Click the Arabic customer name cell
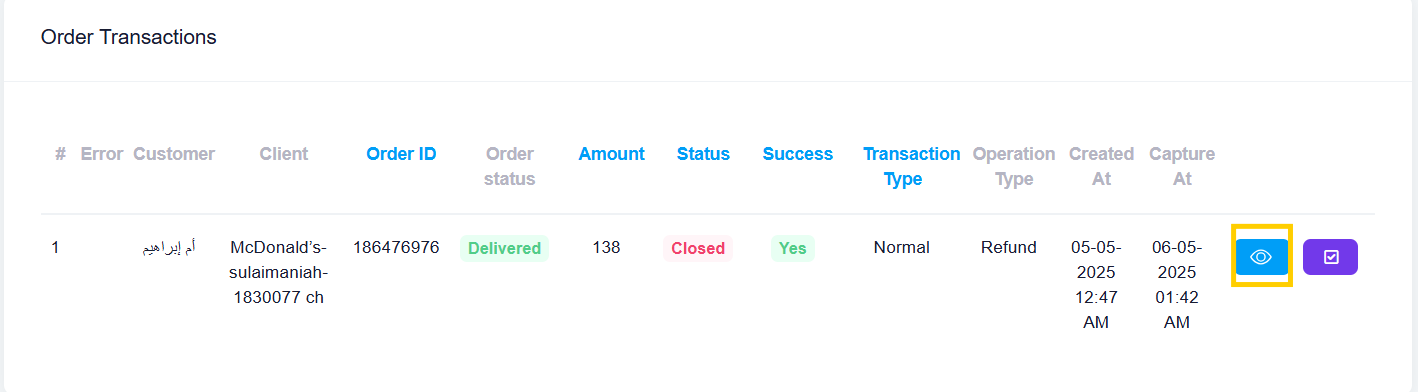The image size is (1418, 392). (169, 247)
